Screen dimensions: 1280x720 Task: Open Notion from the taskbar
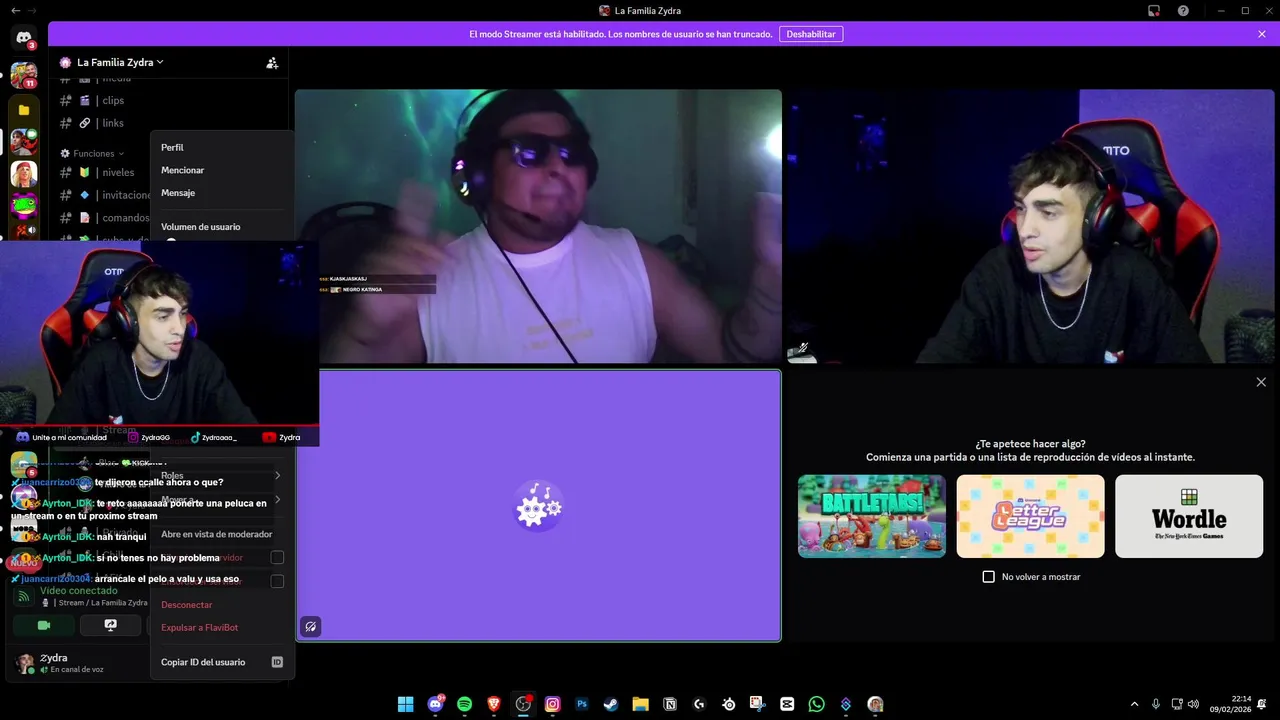coord(670,704)
